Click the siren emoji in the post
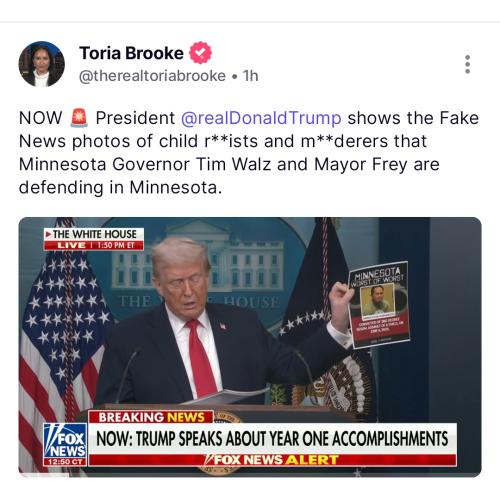500x495 pixels. pyautogui.click(x=79, y=118)
